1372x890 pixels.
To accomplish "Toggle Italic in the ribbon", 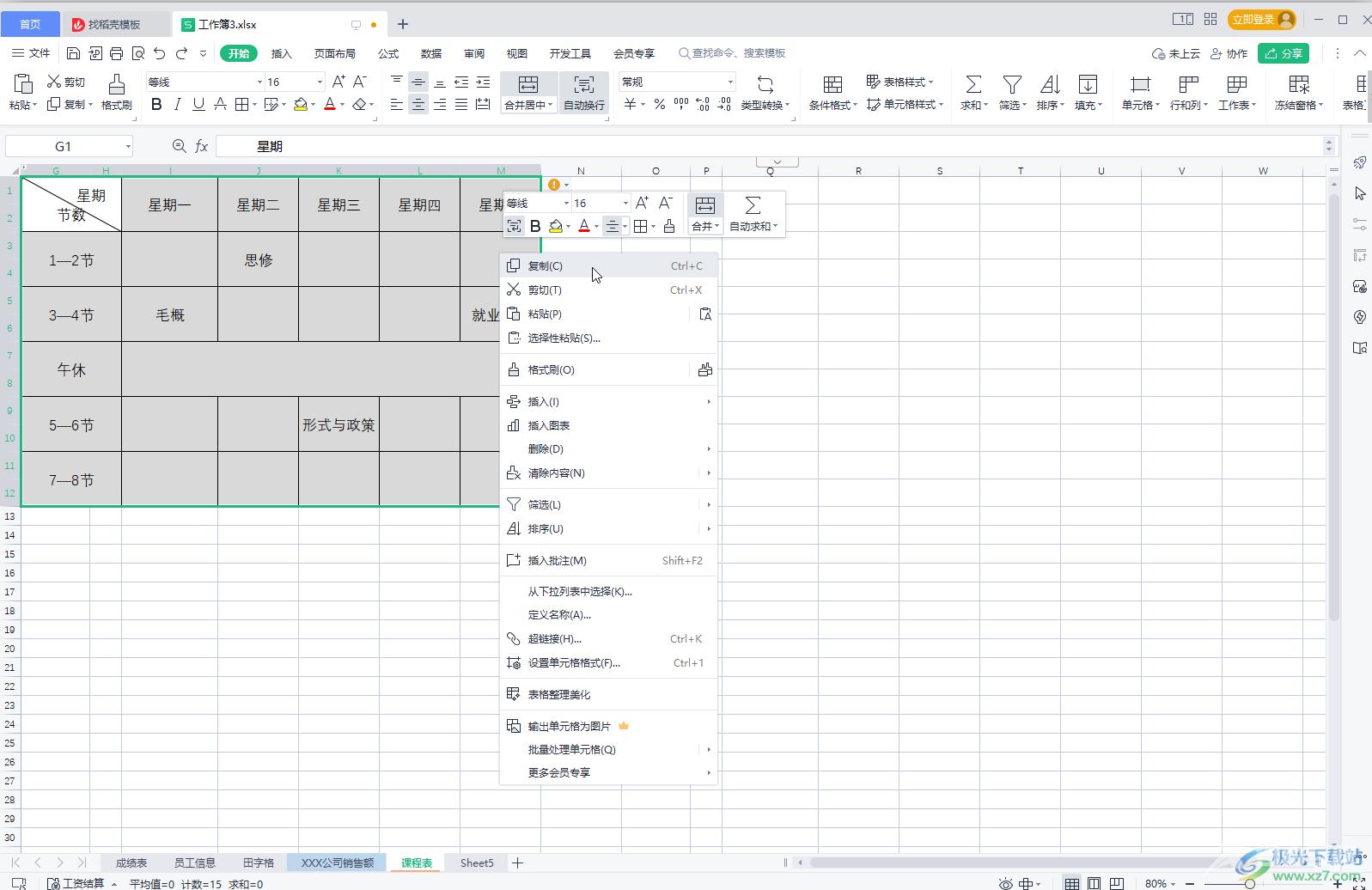I will coord(178,104).
